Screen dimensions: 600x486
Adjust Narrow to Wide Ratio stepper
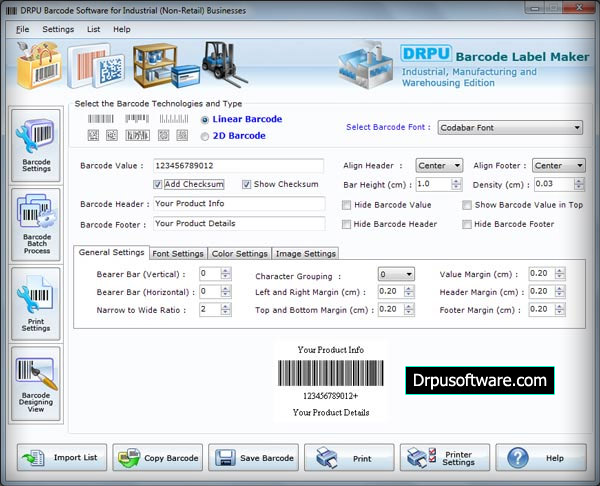(x=226, y=309)
